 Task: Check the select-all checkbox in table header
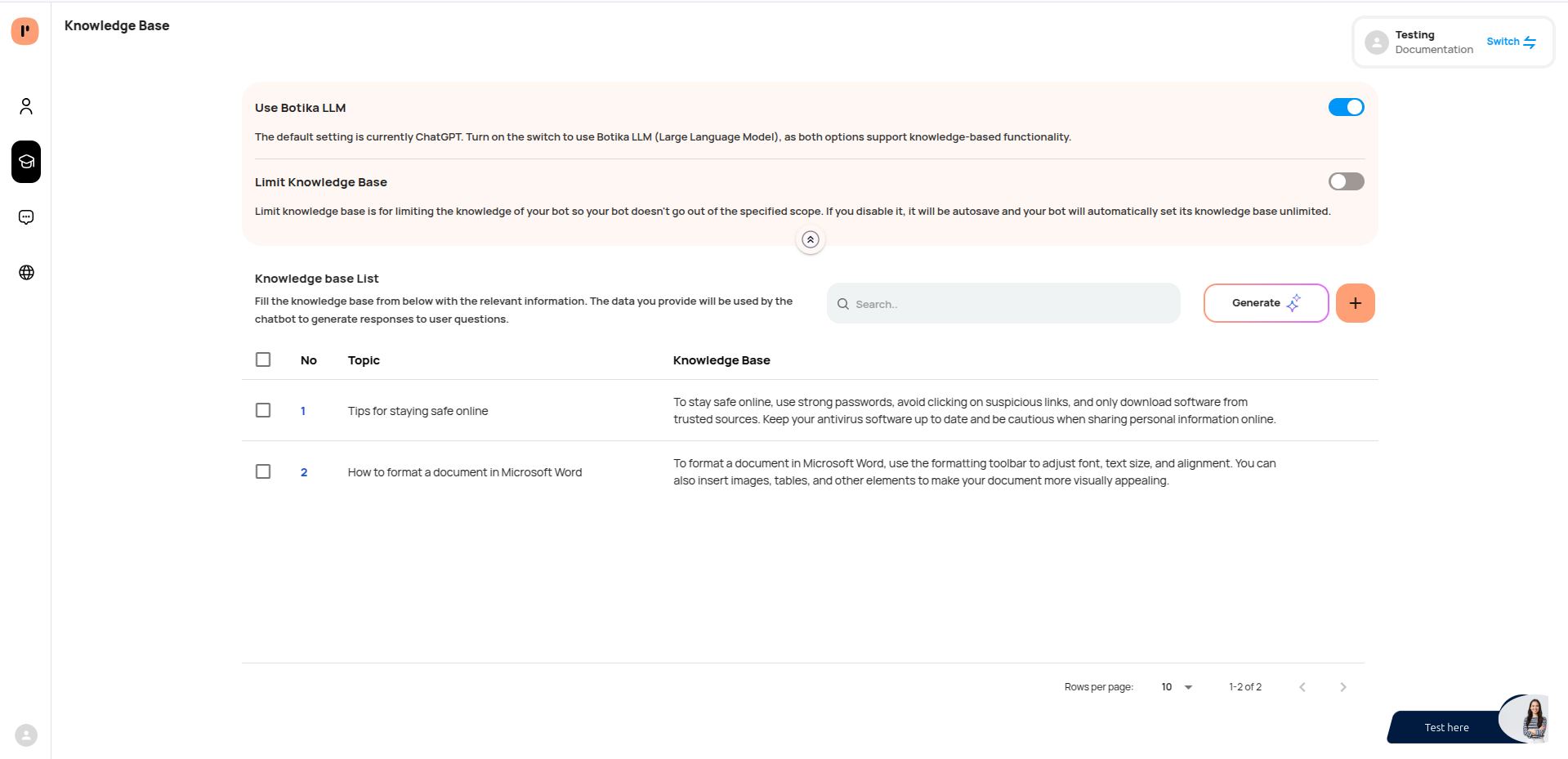[263, 359]
